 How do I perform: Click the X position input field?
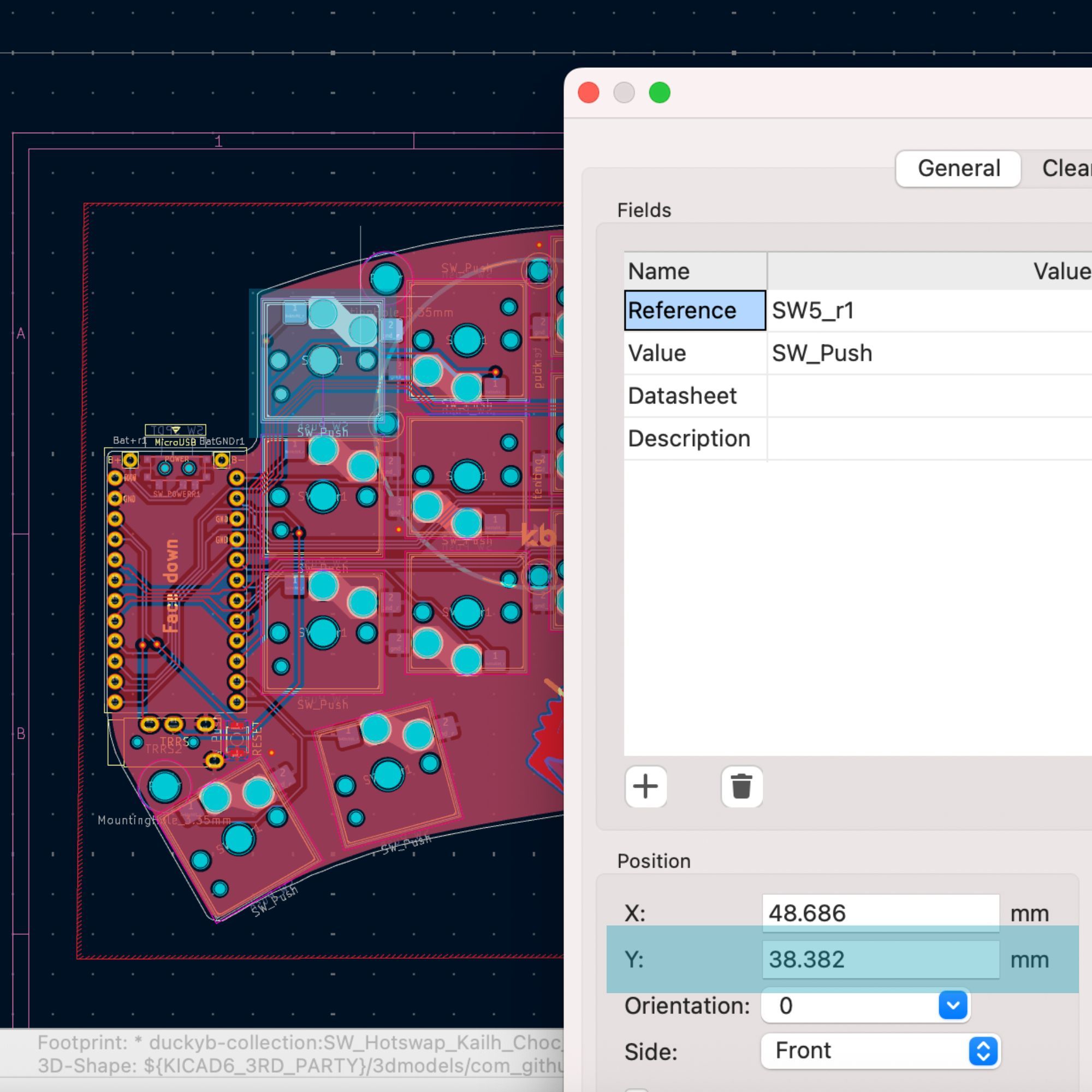(x=880, y=913)
